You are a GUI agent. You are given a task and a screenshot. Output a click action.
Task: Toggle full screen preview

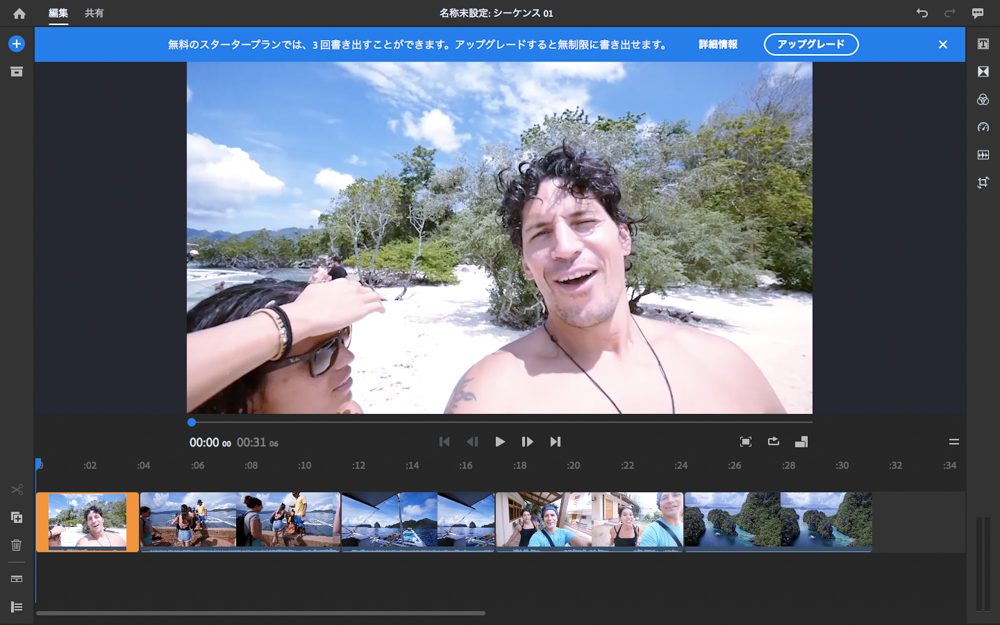coord(746,441)
